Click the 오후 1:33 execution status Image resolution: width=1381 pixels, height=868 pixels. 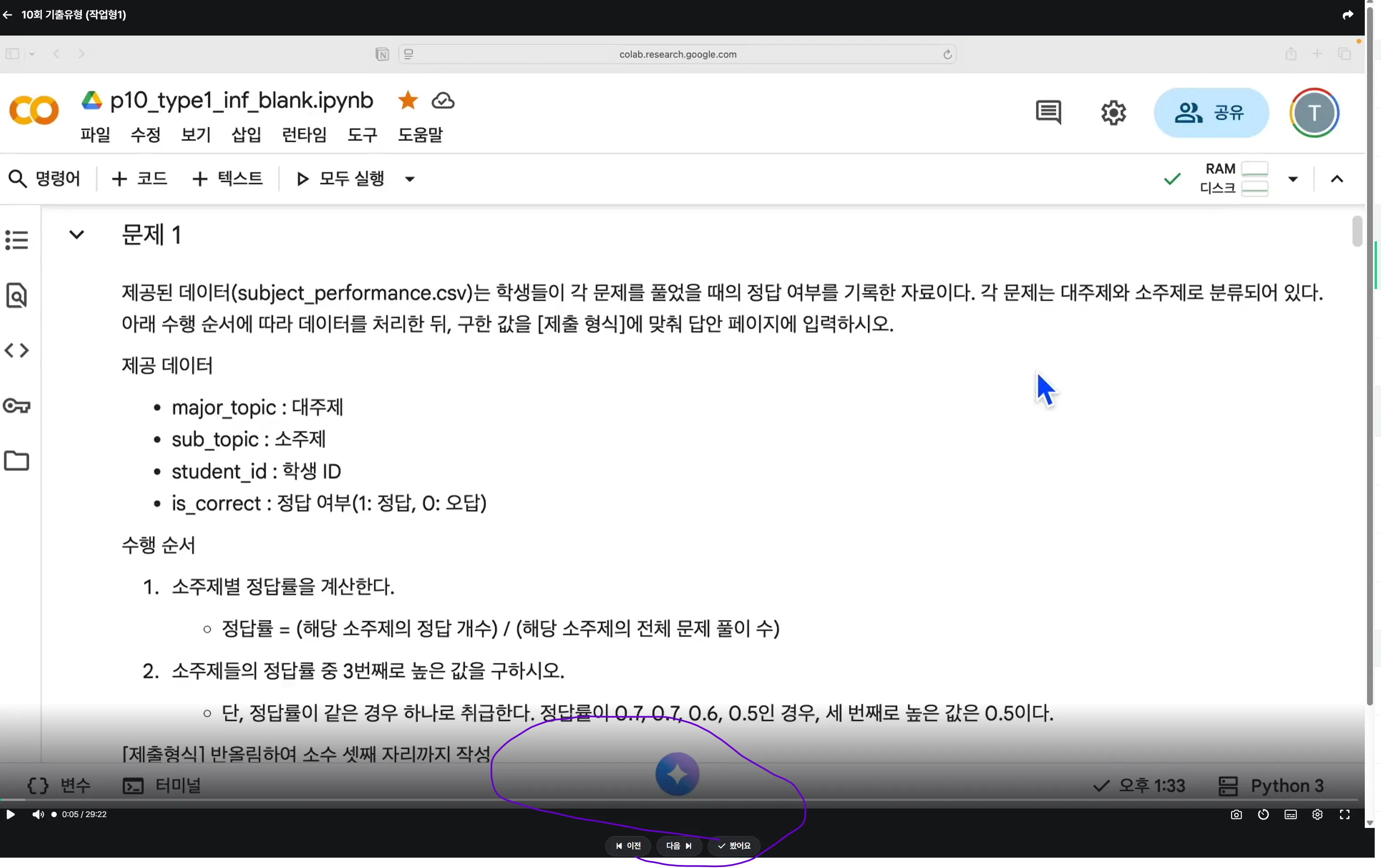tap(1139, 786)
